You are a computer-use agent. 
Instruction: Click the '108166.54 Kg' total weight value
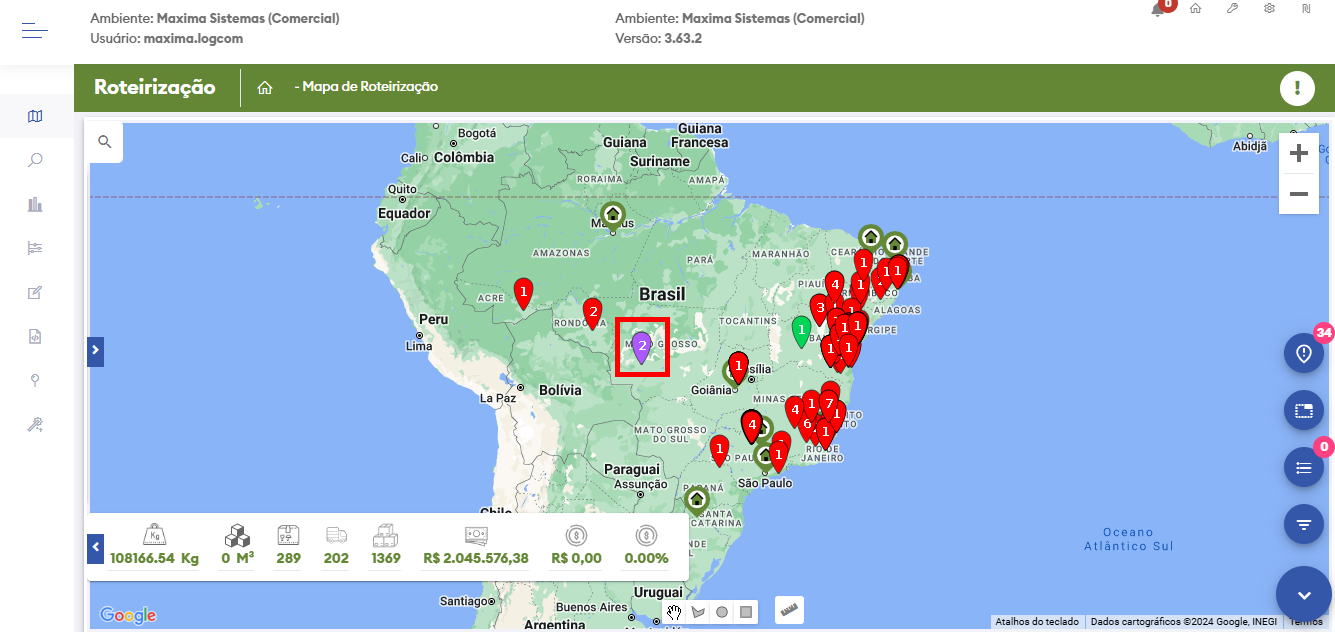point(154,558)
